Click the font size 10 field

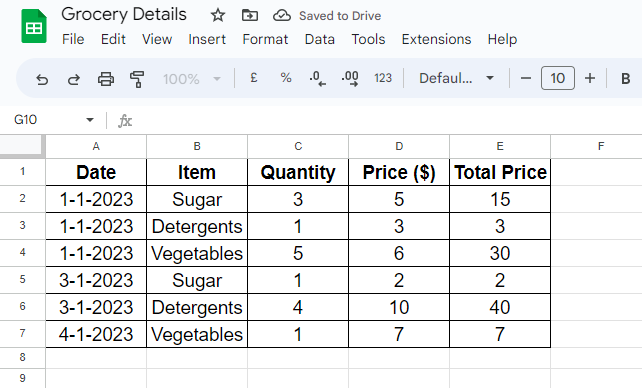coord(558,78)
